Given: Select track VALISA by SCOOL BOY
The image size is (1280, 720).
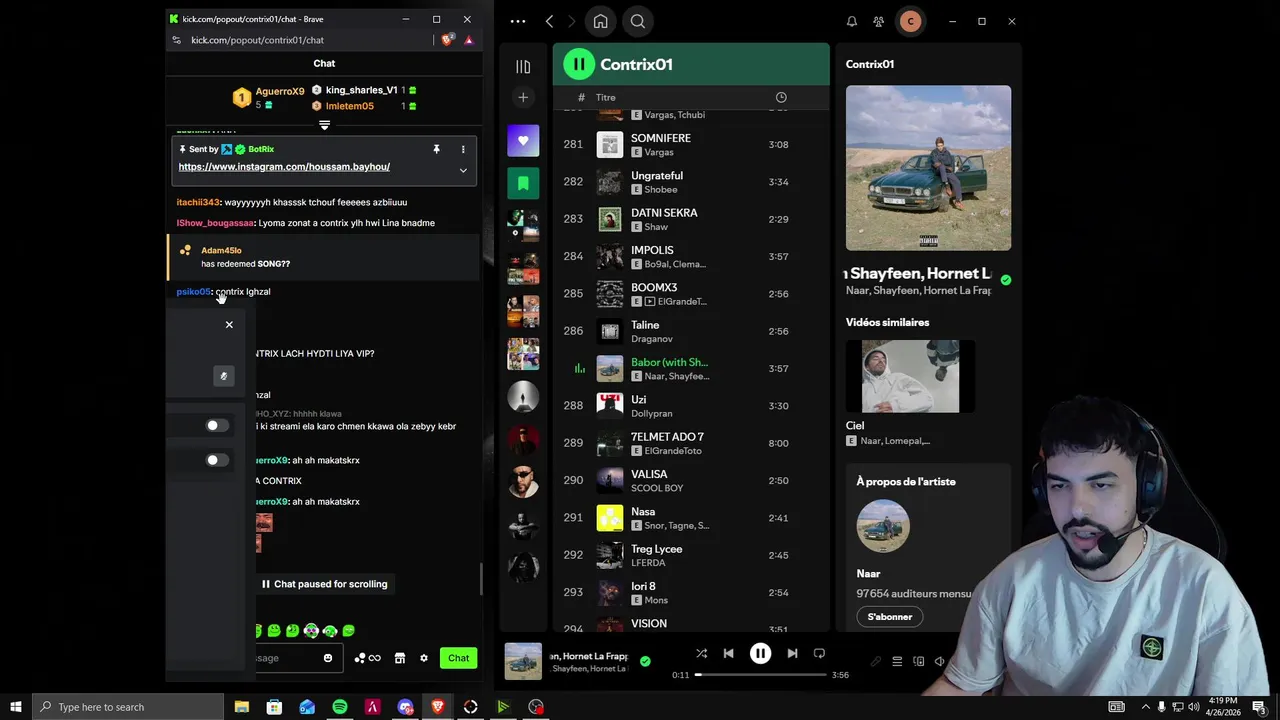Looking at the screenshot, I should point(691,481).
